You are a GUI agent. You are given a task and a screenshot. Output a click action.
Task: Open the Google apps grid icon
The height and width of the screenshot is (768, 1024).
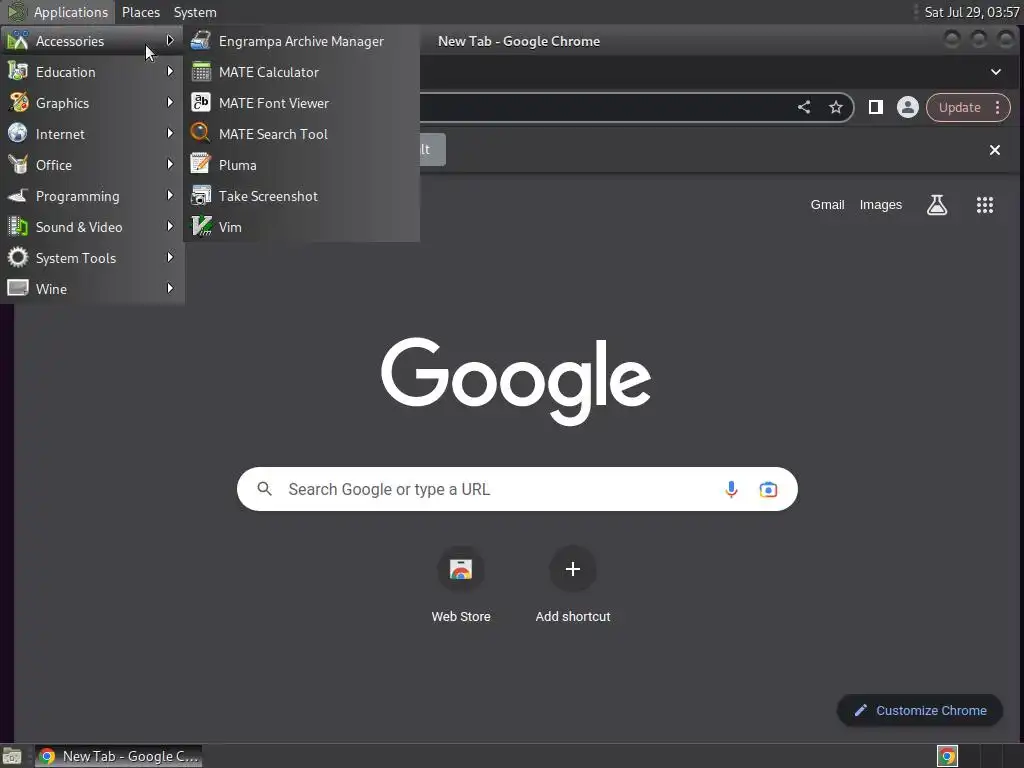tap(984, 205)
